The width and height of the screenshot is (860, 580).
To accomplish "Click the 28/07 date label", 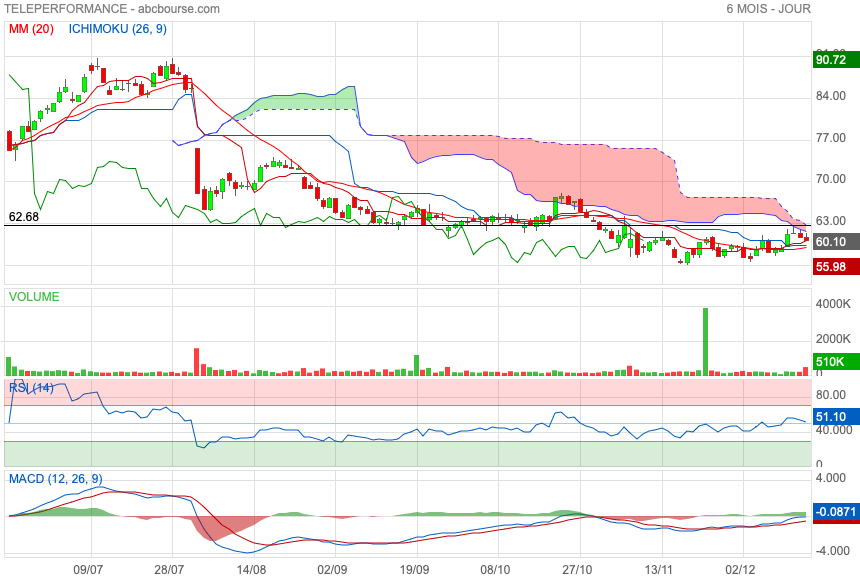I will pyautogui.click(x=169, y=570).
